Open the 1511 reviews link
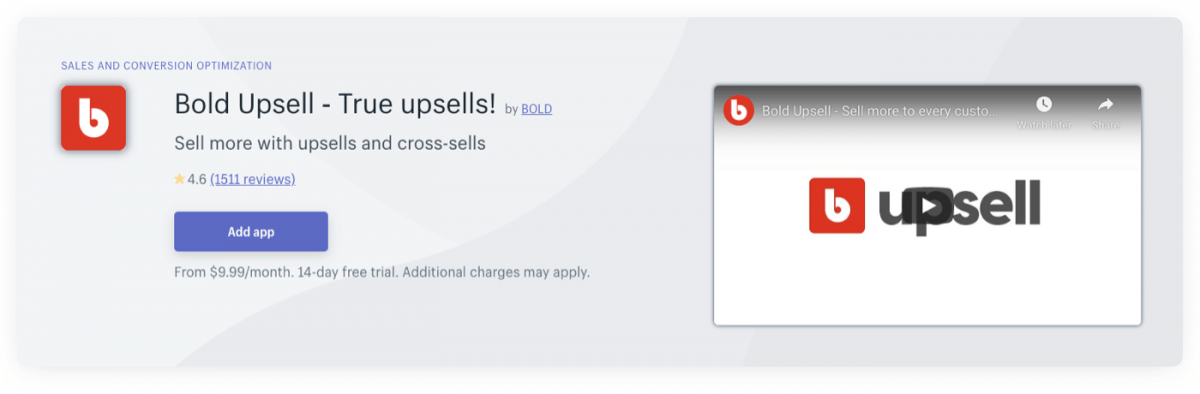This screenshot has width=1200, height=394. click(x=253, y=179)
